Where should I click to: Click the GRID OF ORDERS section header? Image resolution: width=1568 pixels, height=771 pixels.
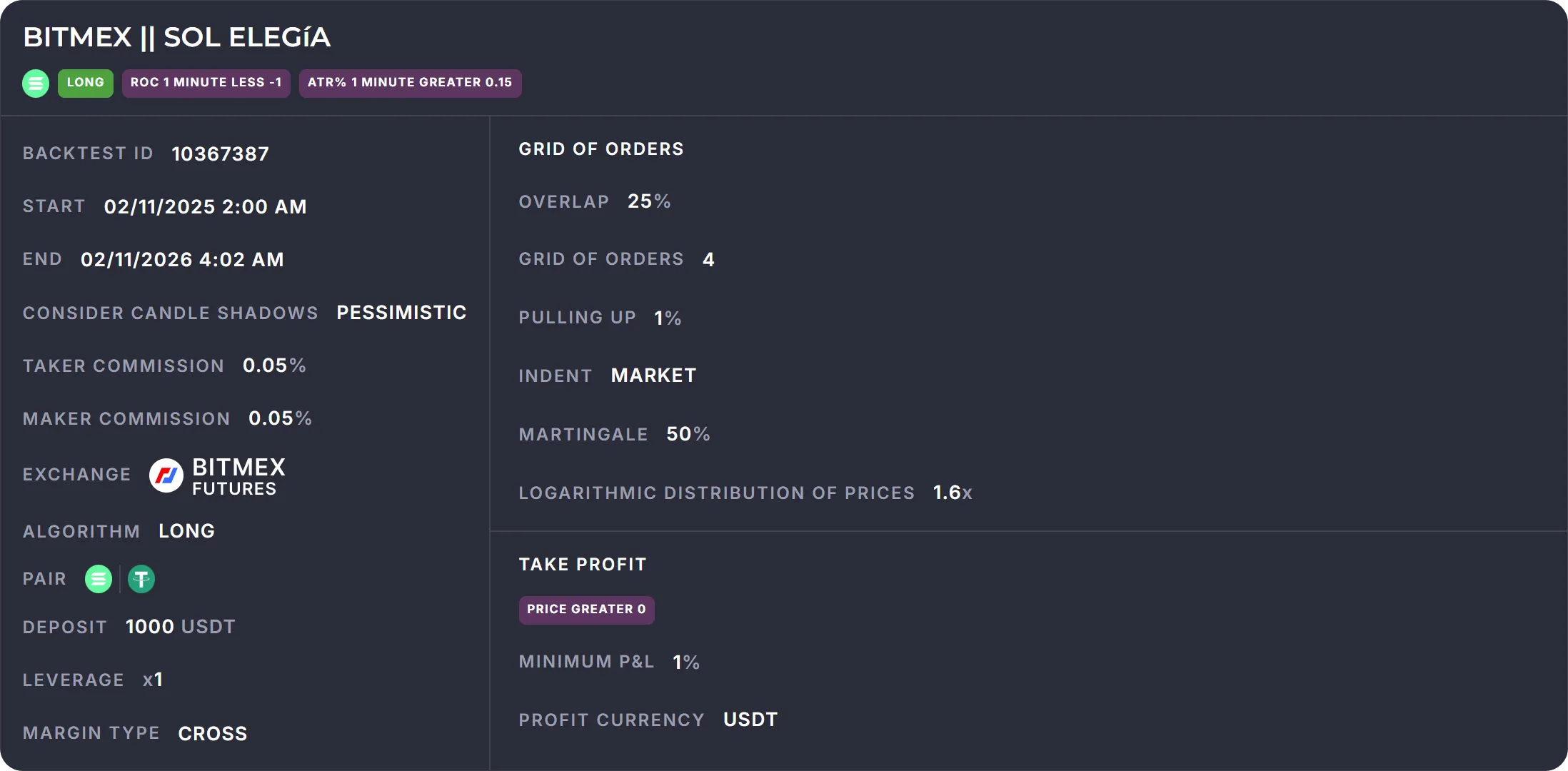(x=600, y=148)
